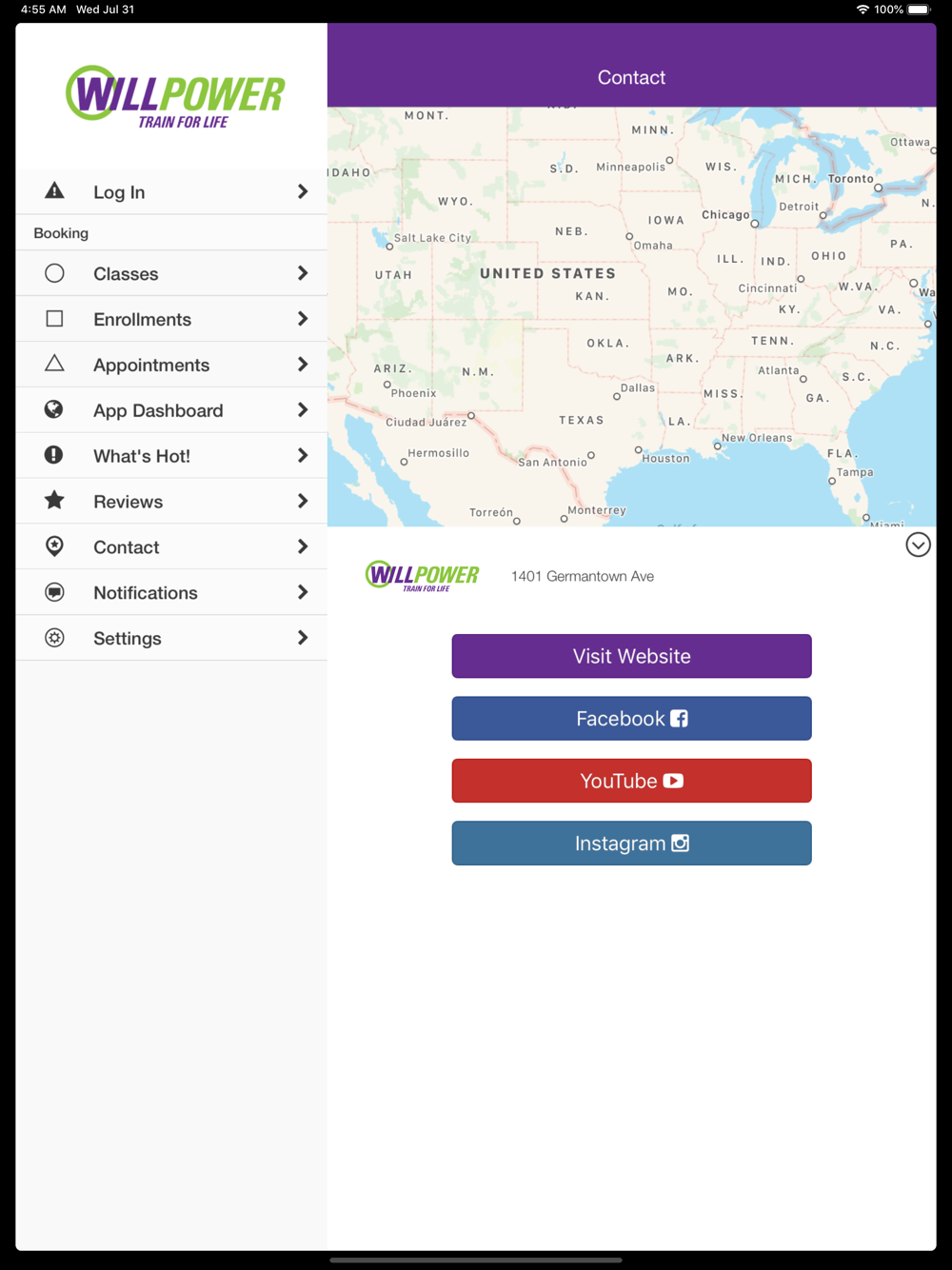Open Settings via its chevron arrow
Image resolution: width=952 pixels, height=1270 pixels.
point(303,638)
